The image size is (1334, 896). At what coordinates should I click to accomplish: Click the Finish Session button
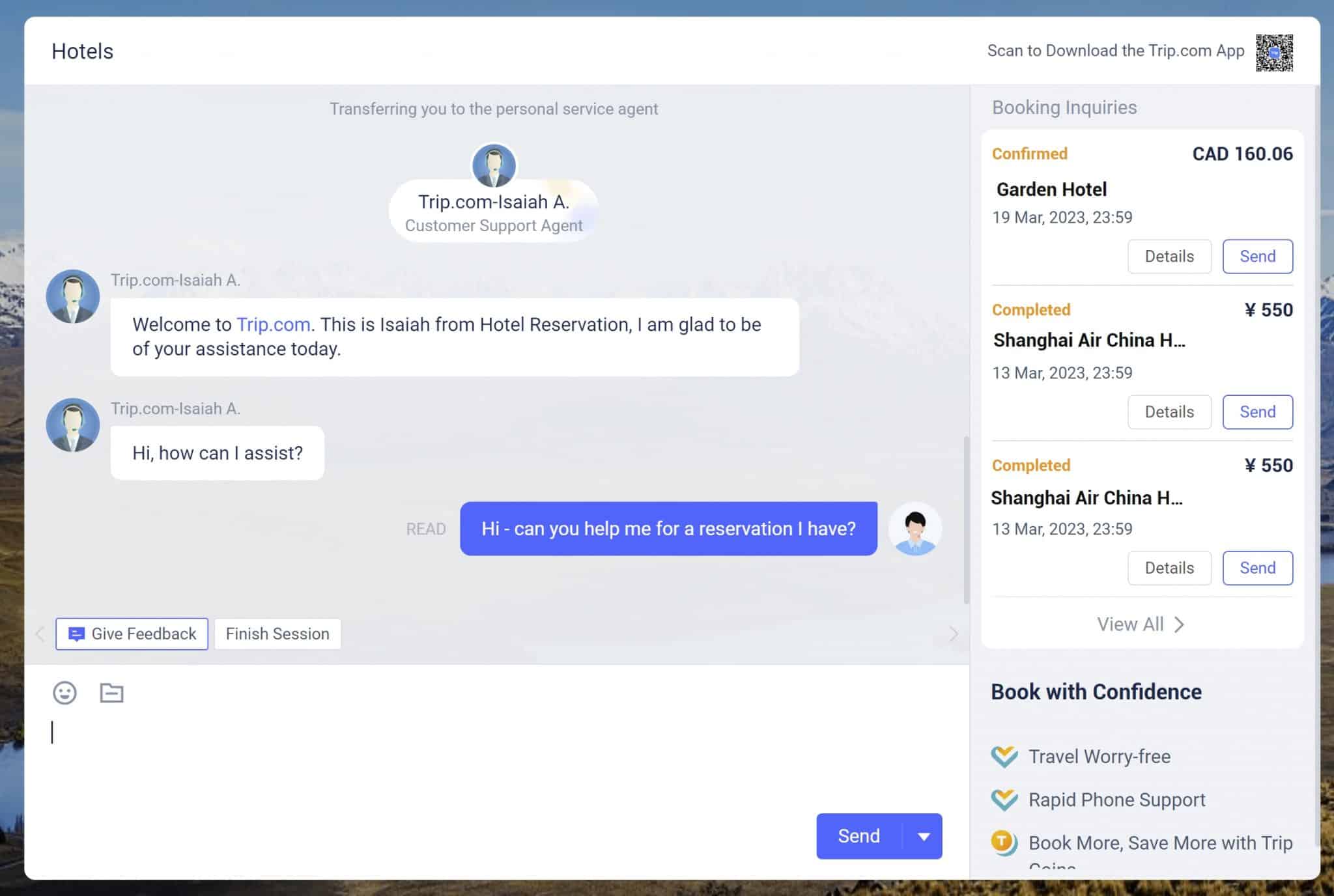pyautogui.click(x=277, y=633)
